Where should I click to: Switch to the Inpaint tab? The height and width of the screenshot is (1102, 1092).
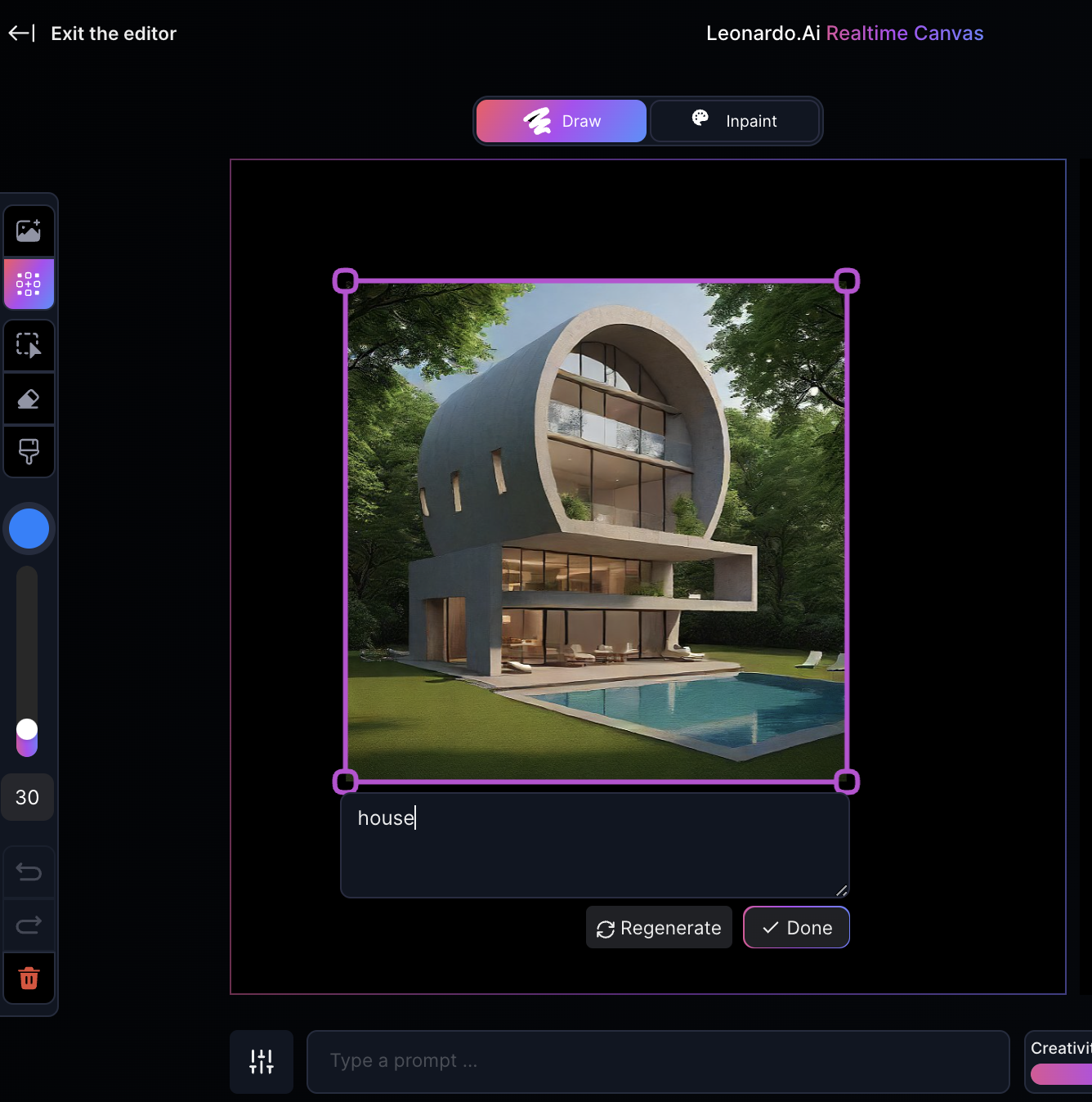click(735, 121)
